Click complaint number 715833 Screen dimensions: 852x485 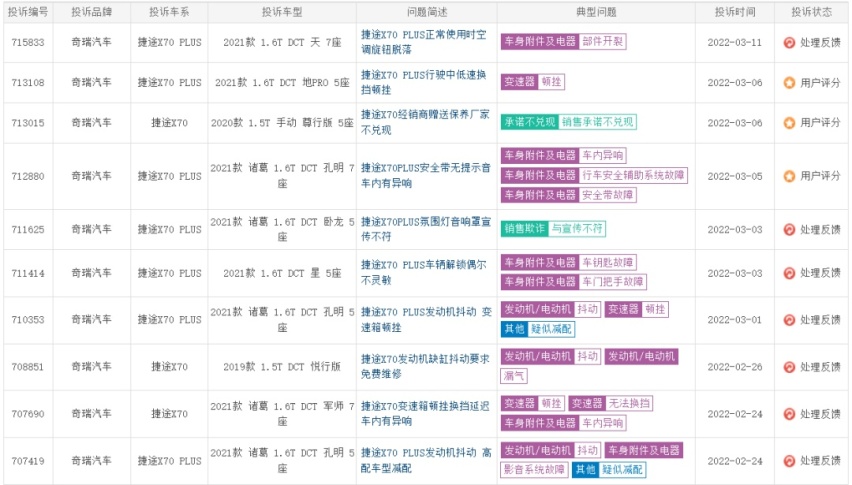click(x=28, y=42)
